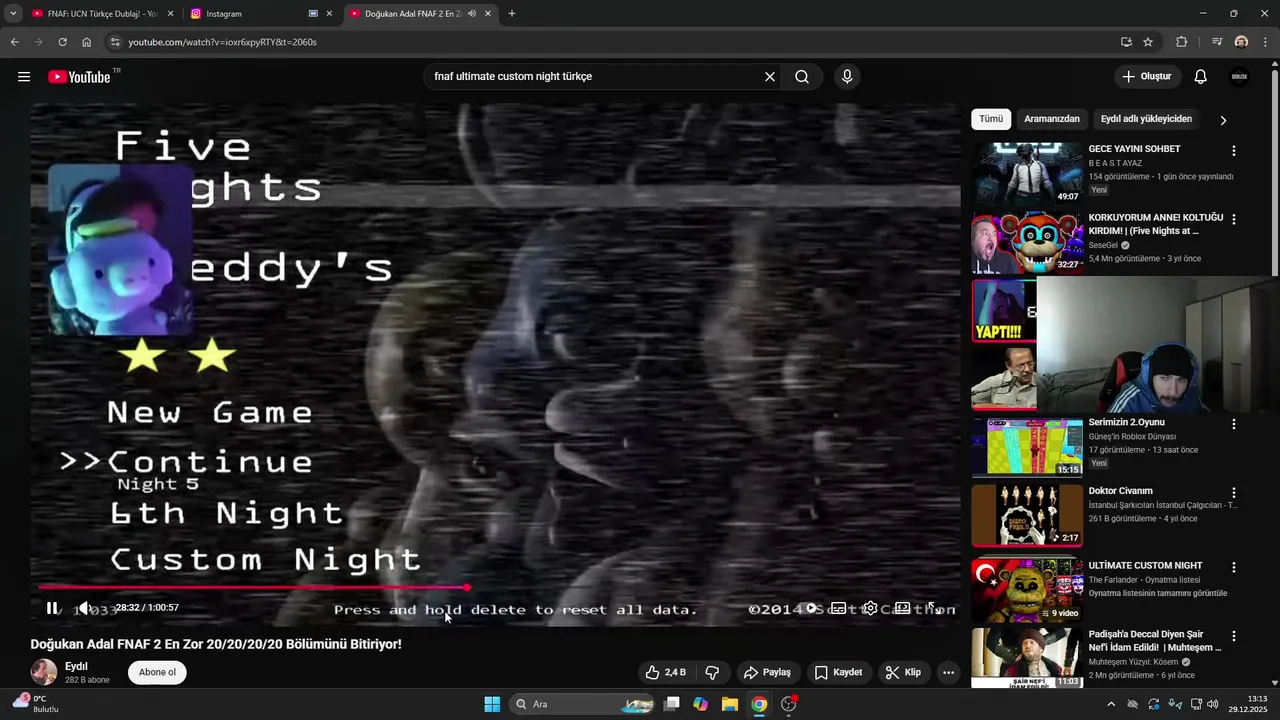This screenshot has height=720, width=1280.
Task: Click the taskbar Ara search box
Action: pos(583,704)
